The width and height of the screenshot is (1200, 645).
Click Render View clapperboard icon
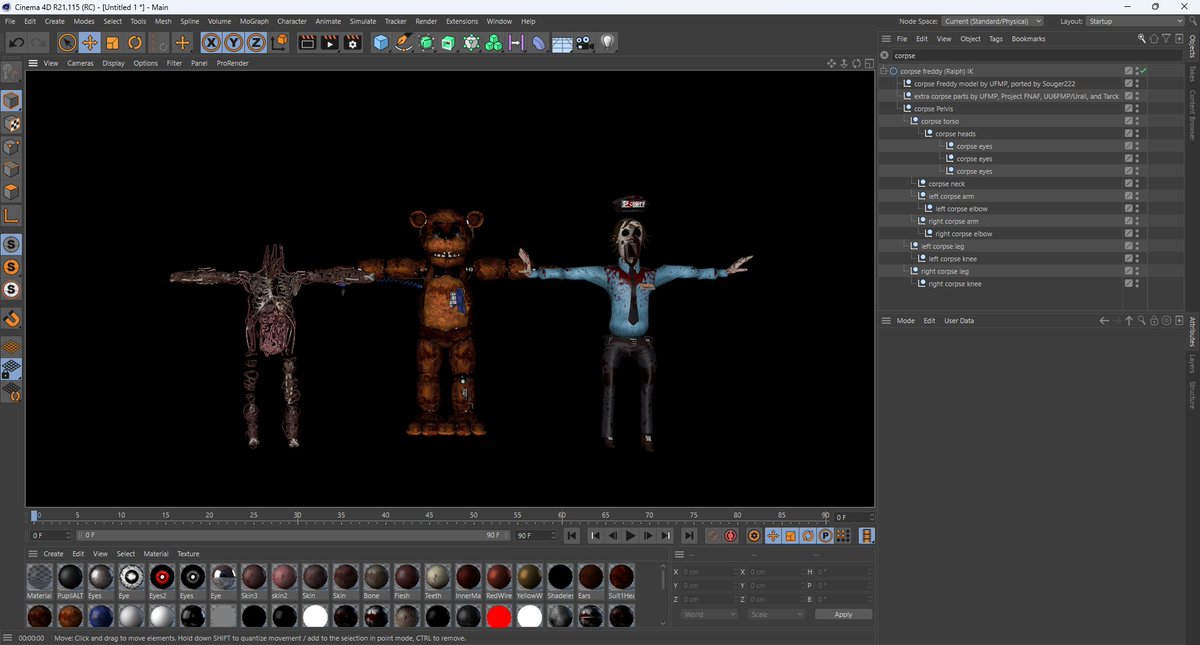(307, 42)
